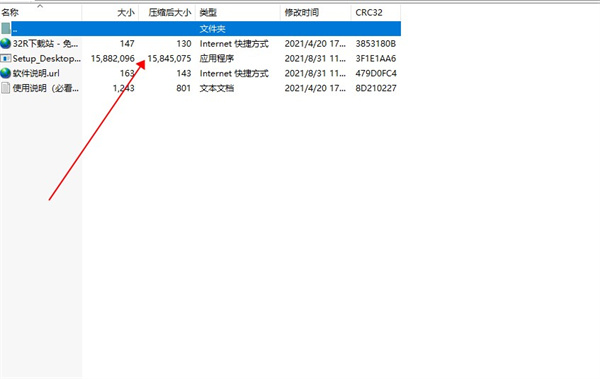This screenshot has height=379, width=600.
Task: Click CRC32 value 479D0FC4
Action: click(376, 73)
